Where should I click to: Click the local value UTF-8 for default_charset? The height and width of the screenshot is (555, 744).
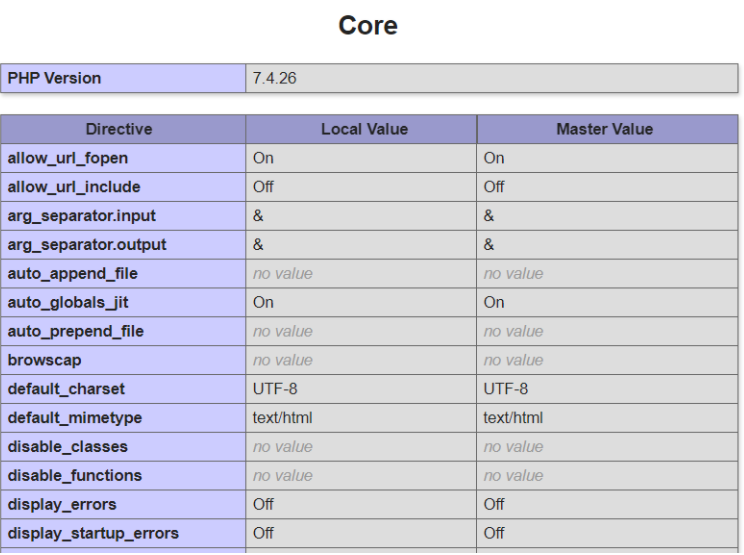point(275,389)
